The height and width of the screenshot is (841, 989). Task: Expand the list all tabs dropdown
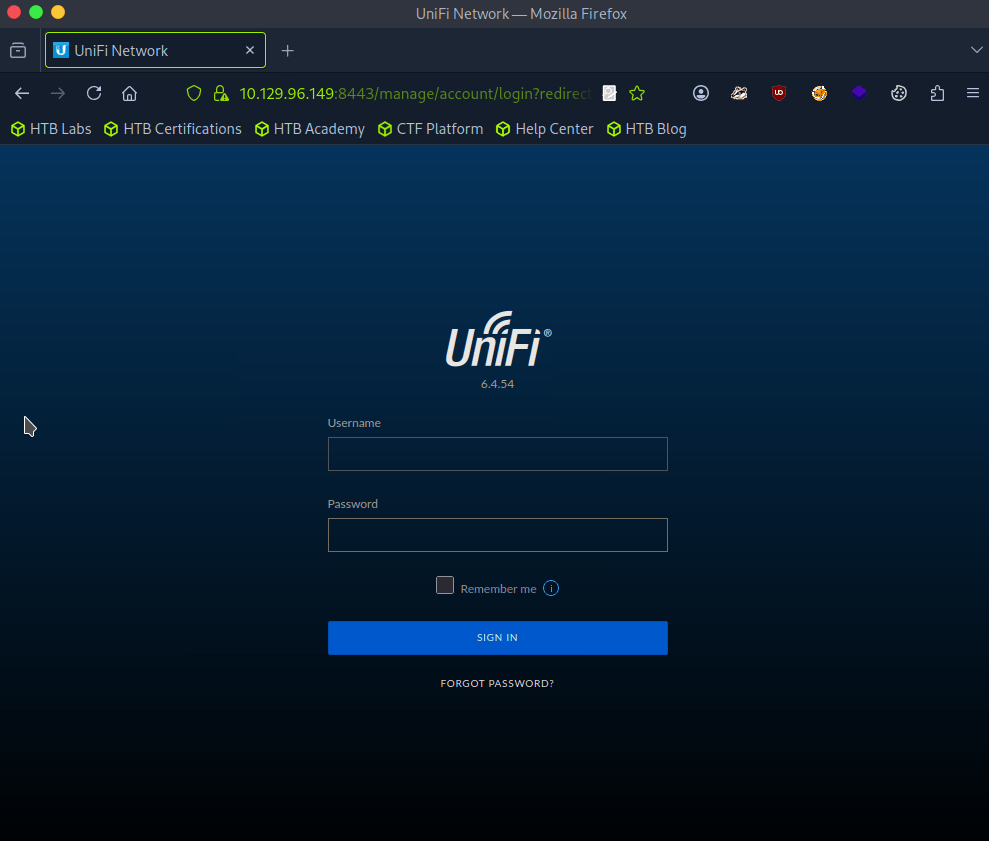976,50
